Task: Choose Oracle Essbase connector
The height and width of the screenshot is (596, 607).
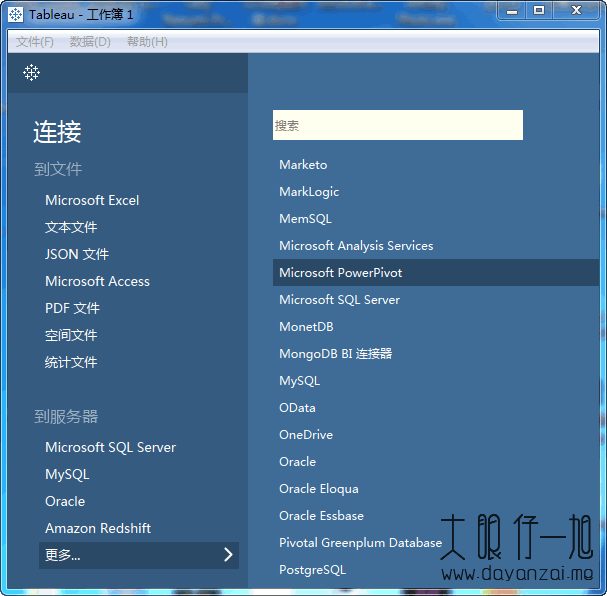Action: [x=321, y=516]
